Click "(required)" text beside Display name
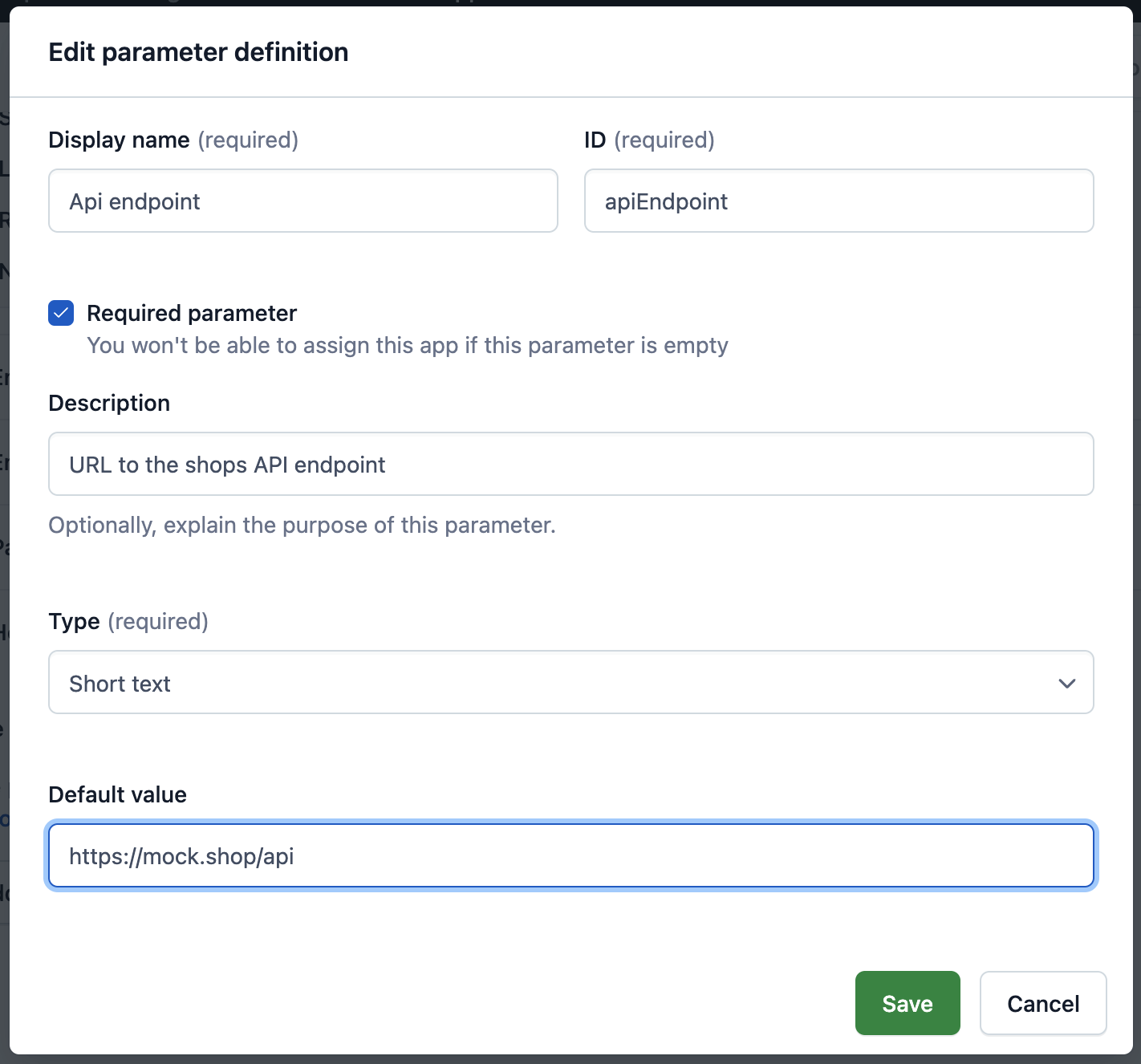The width and height of the screenshot is (1141, 1064). click(x=248, y=140)
